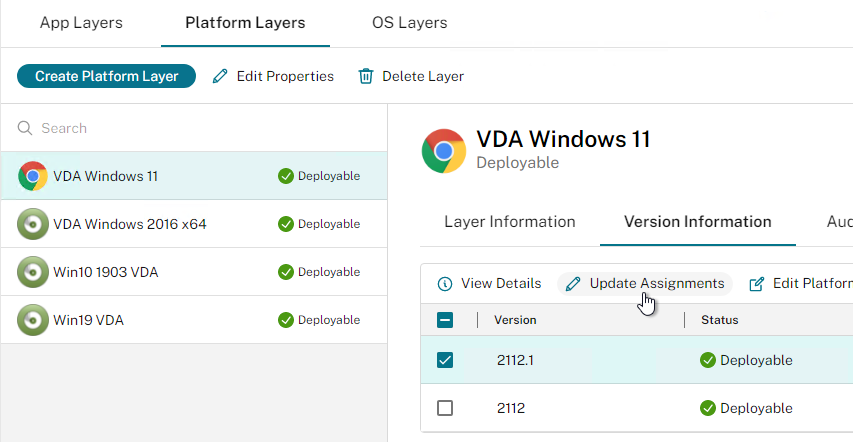Select the Version Information tab
This screenshot has width=853, height=442.
click(697, 222)
